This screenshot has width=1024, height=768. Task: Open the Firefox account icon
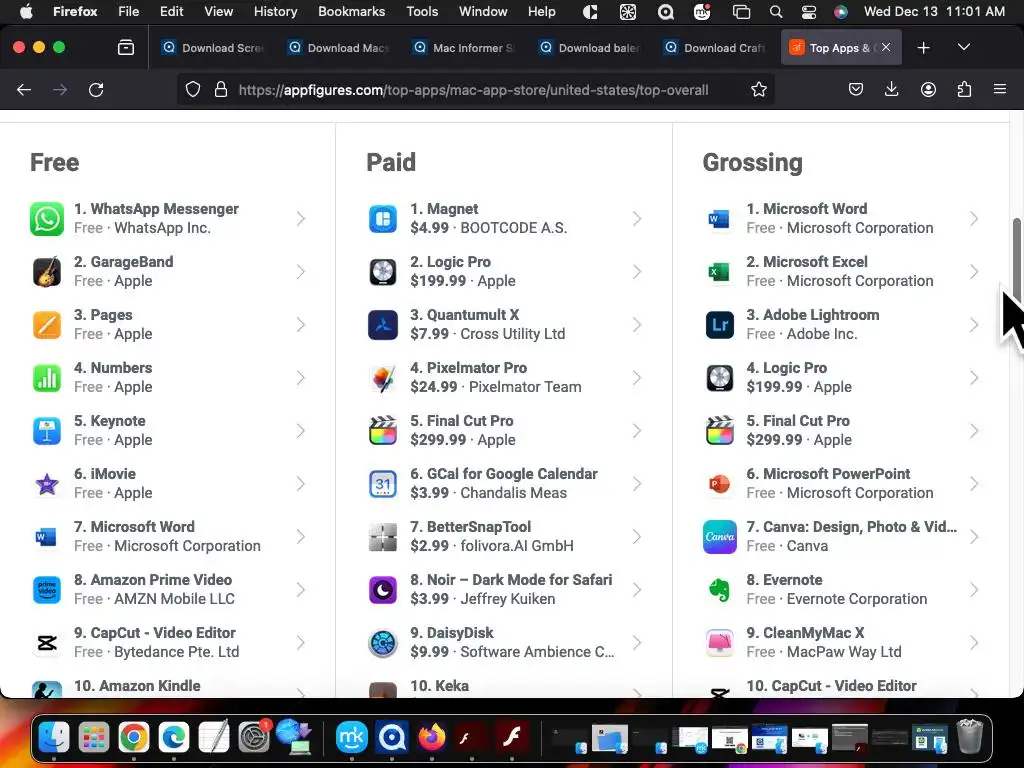[x=928, y=89]
